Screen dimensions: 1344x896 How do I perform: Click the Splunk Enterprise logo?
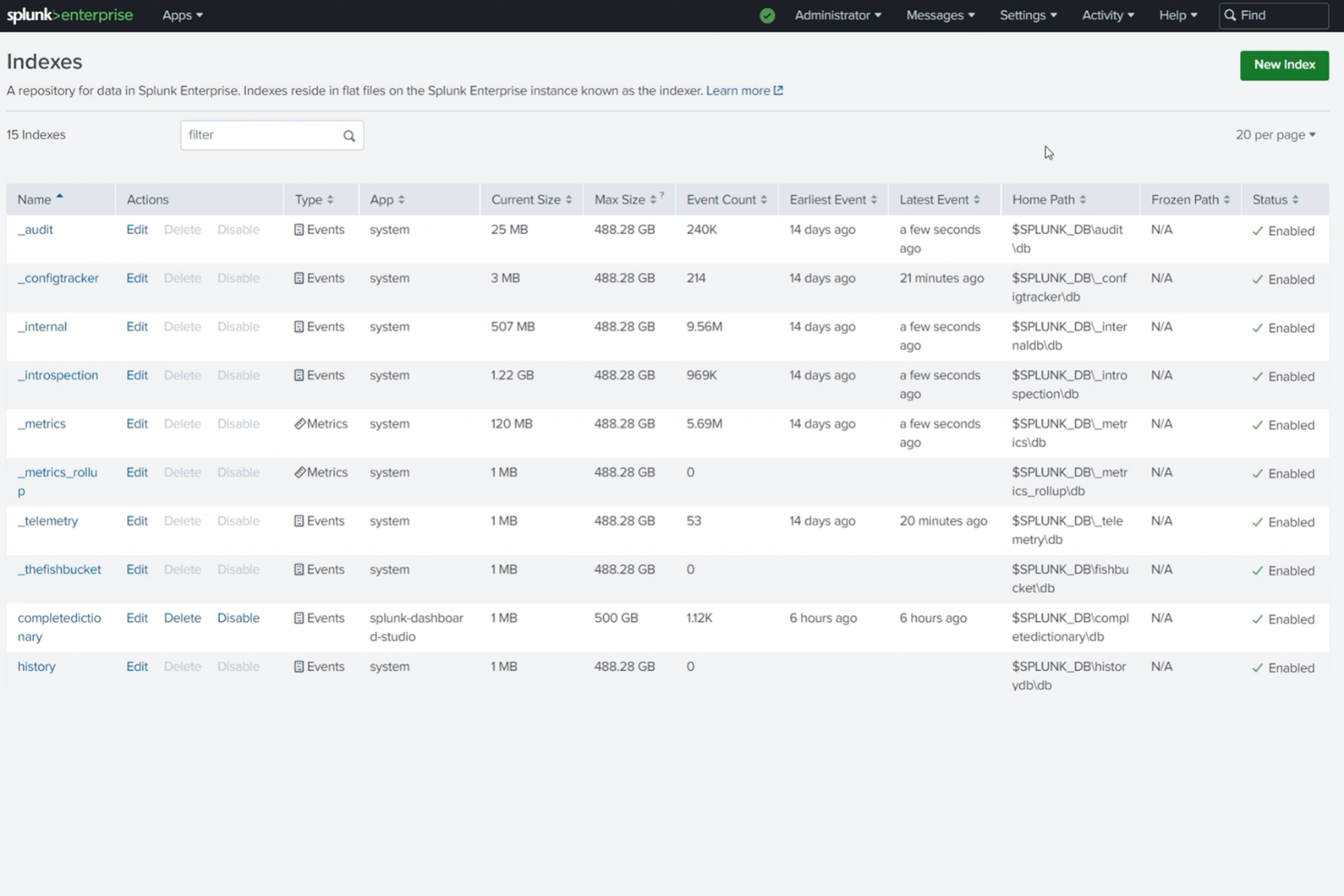pyautogui.click(x=70, y=15)
